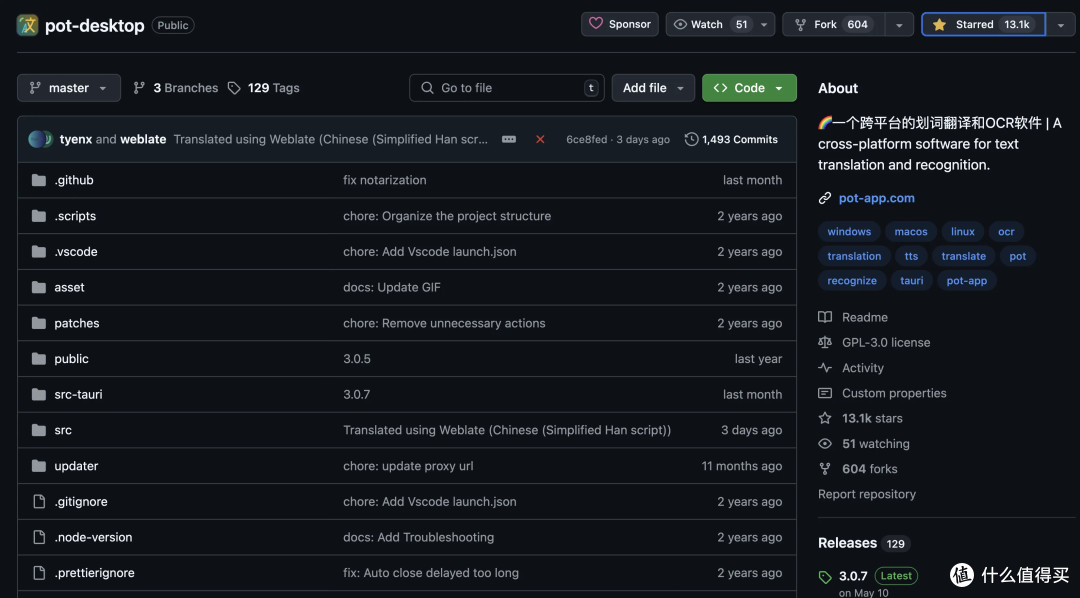Open 'chore: update proxy url' commit message
This screenshot has width=1080, height=598.
click(x=408, y=466)
